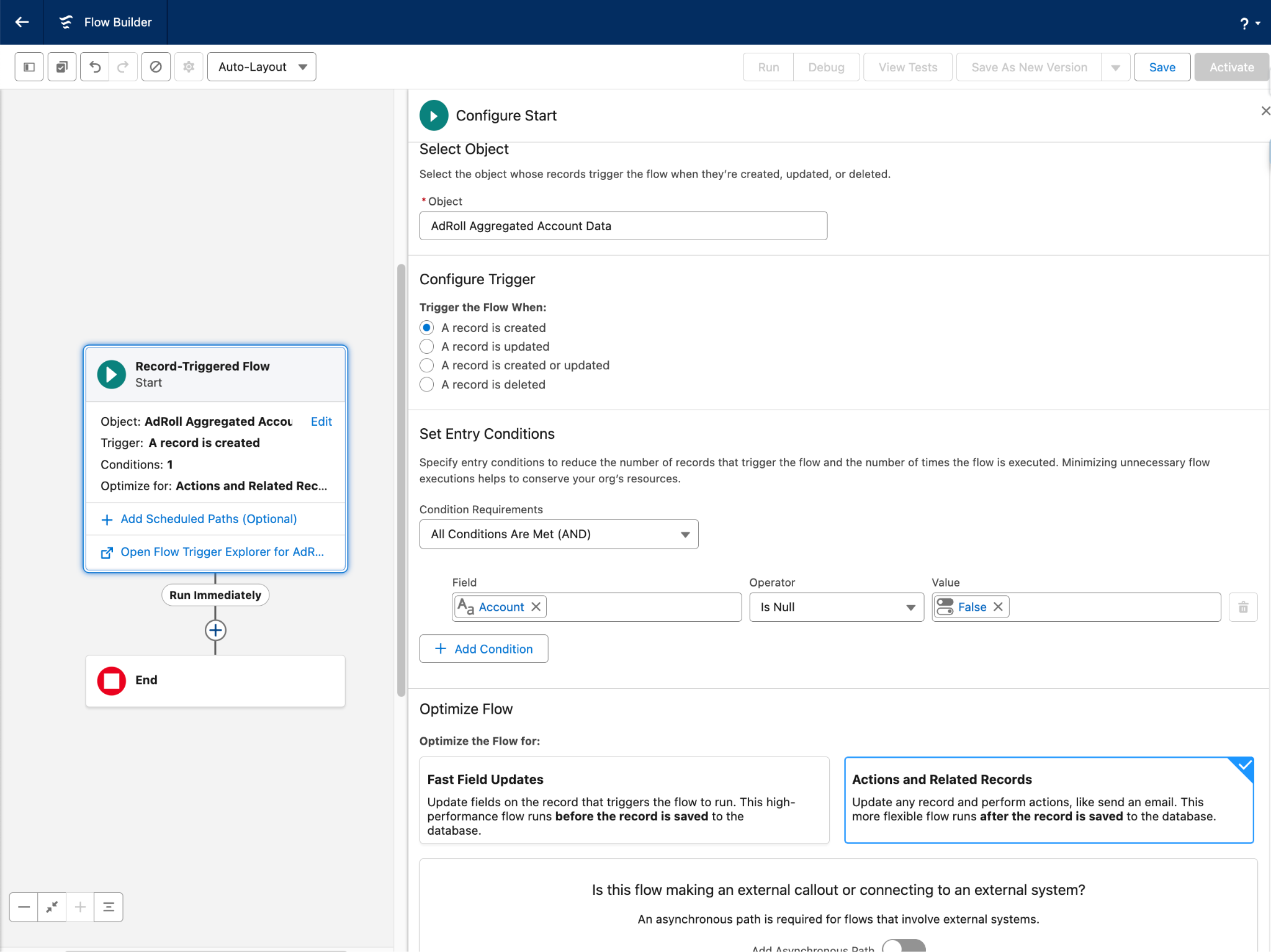1271x952 pixels.
Task: Choose Actions and Related Records option
Action: (1049, 800)
